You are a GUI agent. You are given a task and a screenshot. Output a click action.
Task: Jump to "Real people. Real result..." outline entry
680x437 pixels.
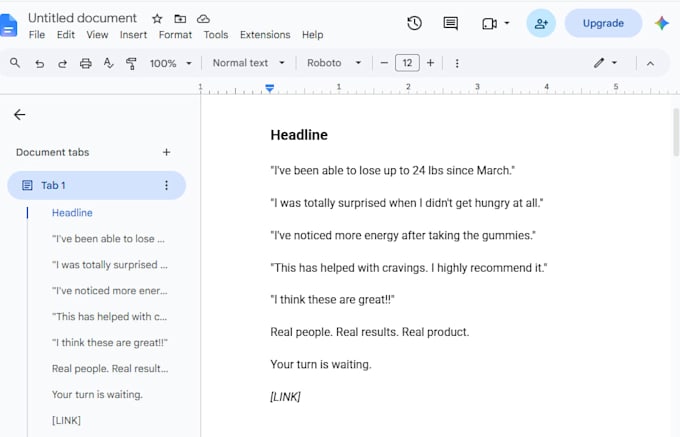tap(110, 369)
